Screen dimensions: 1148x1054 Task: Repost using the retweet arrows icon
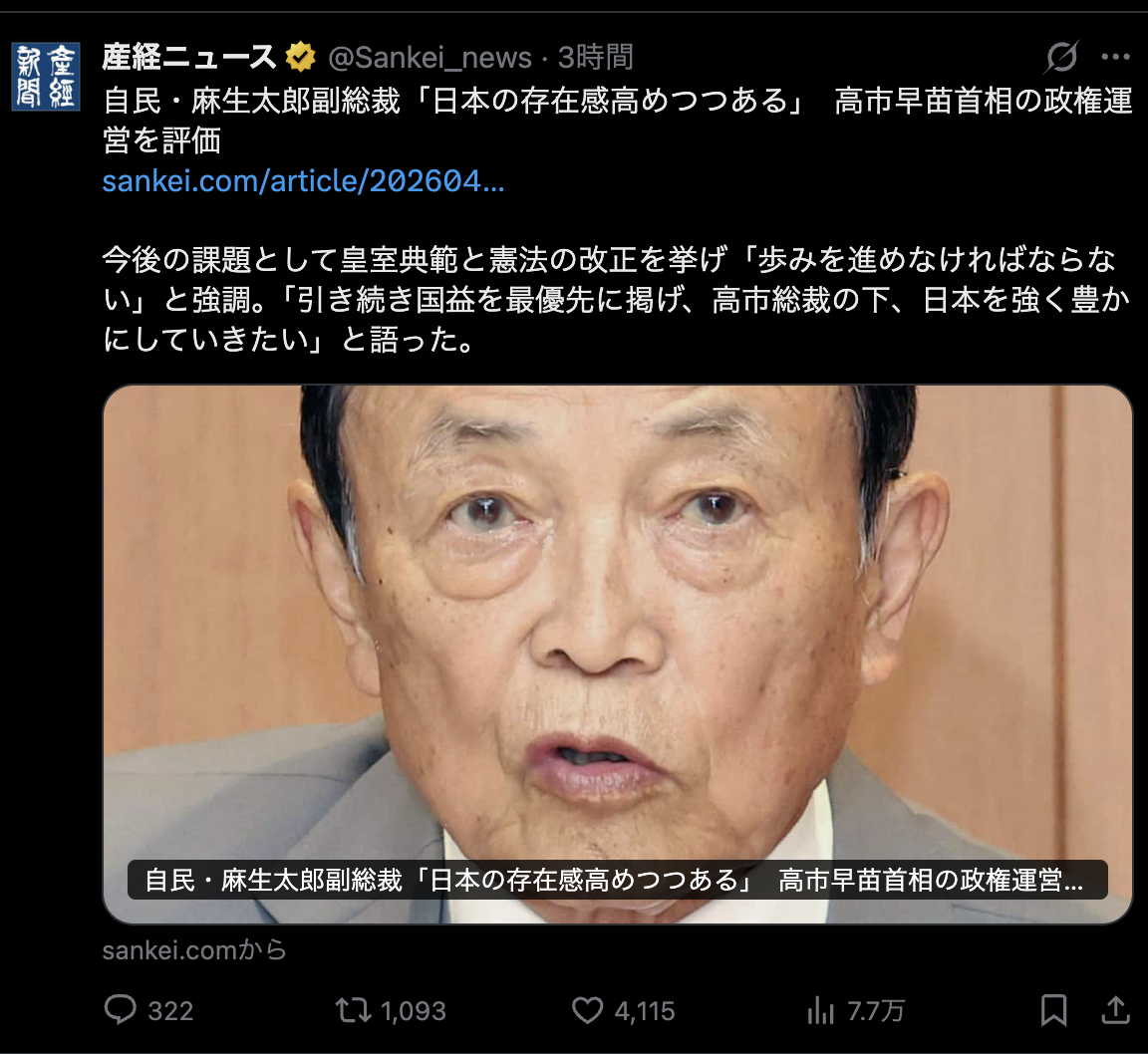pos(353,1010)
